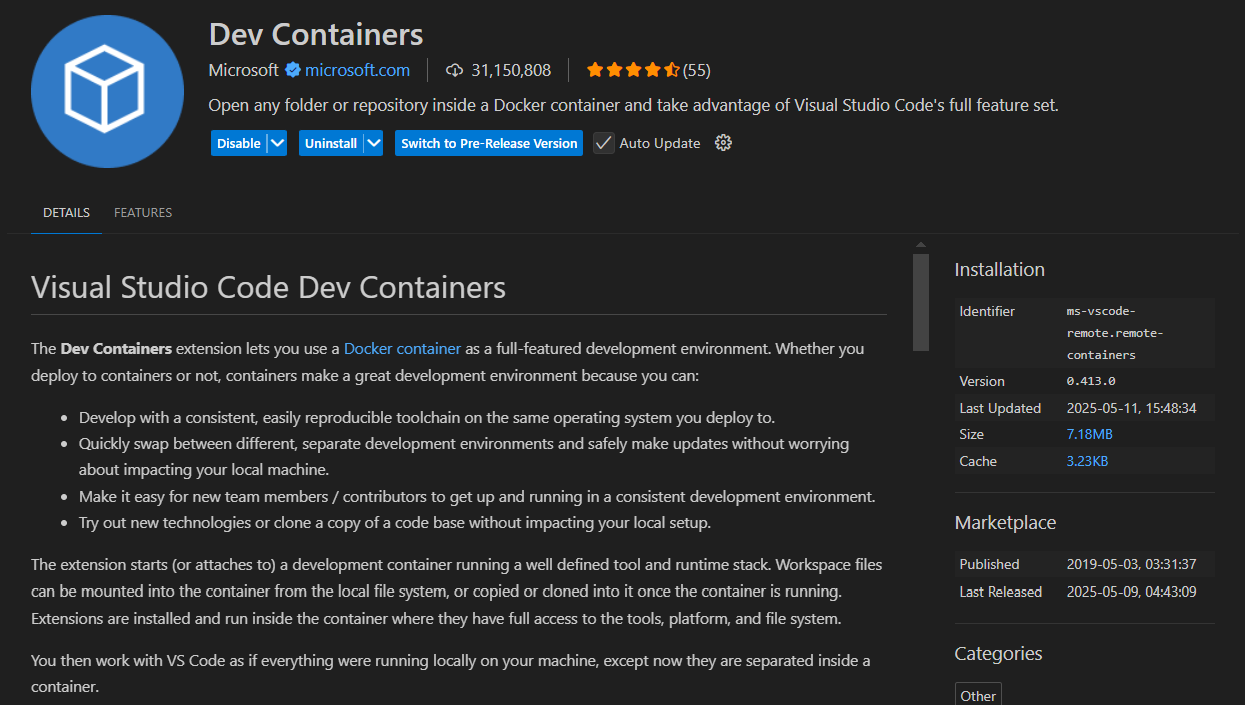Click the bullet about new team members
1245x705 pixels.
click(x=477, y=496)
